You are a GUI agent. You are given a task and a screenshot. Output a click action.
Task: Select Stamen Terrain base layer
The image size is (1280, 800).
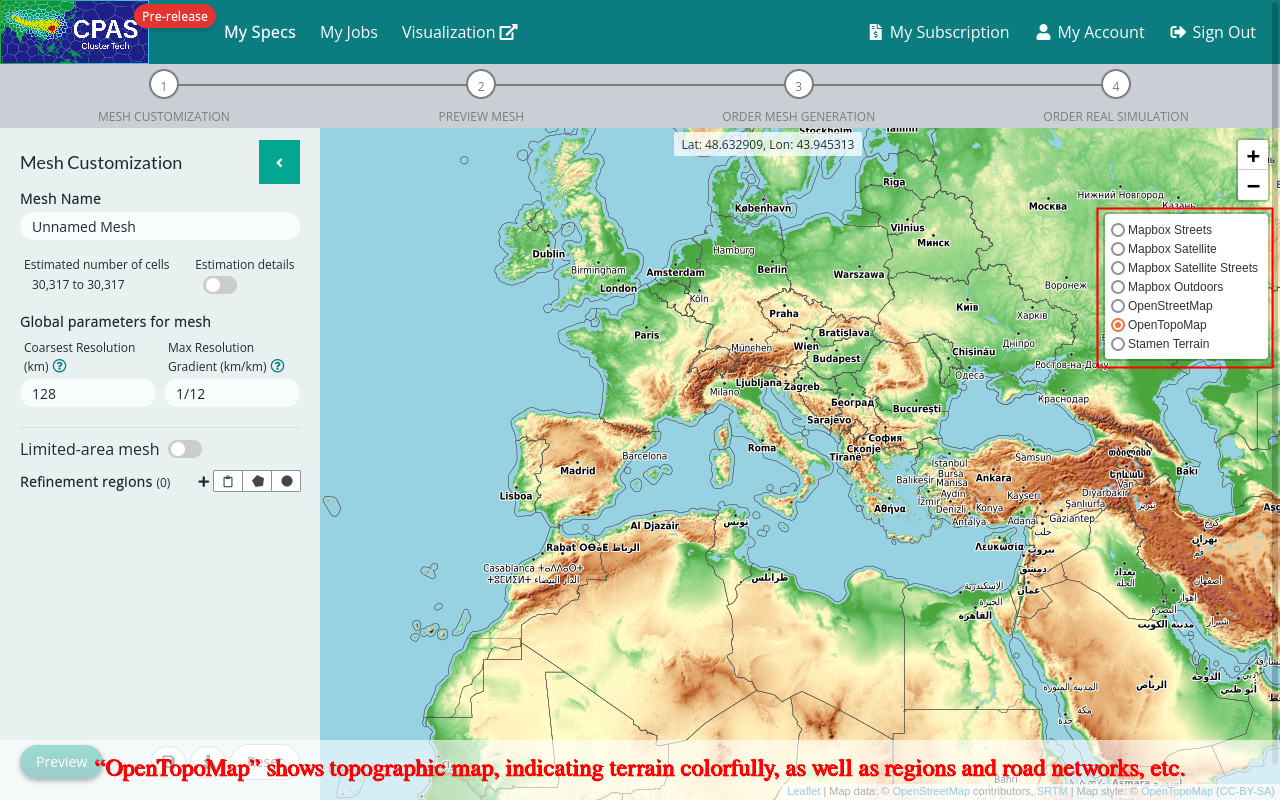[1118, 344]
